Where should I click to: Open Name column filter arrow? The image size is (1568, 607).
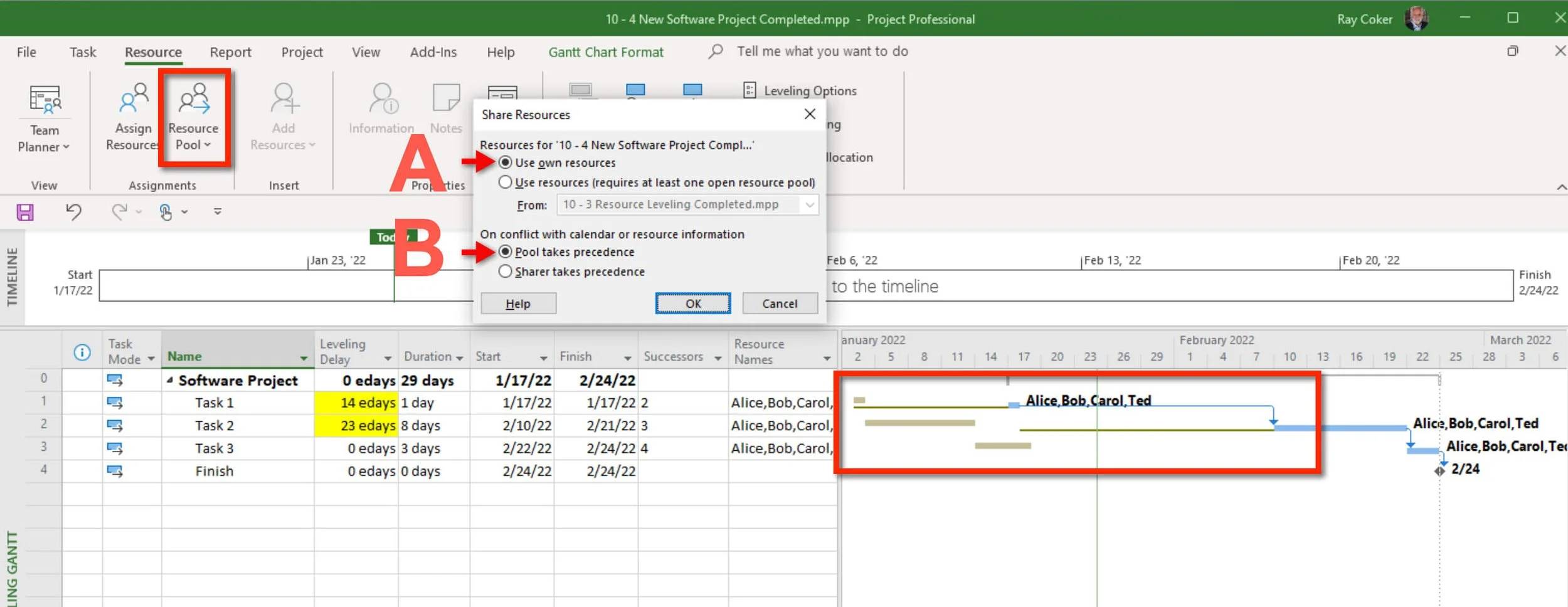point(304,359)
